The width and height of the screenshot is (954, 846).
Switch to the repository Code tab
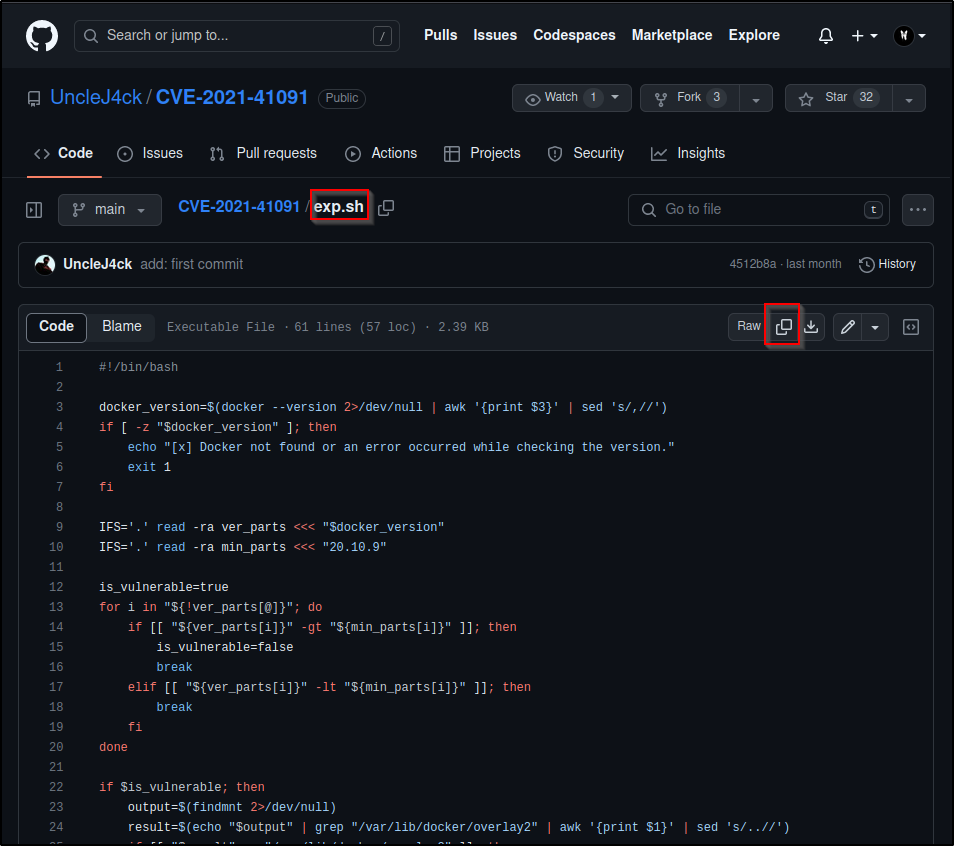tap(64, 153)
